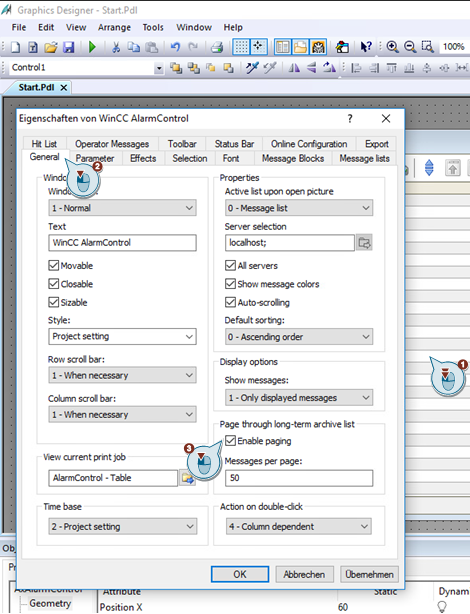Switch to the Message Blocks tab
The width and height of the screenshot is (470, 614).
293,158
